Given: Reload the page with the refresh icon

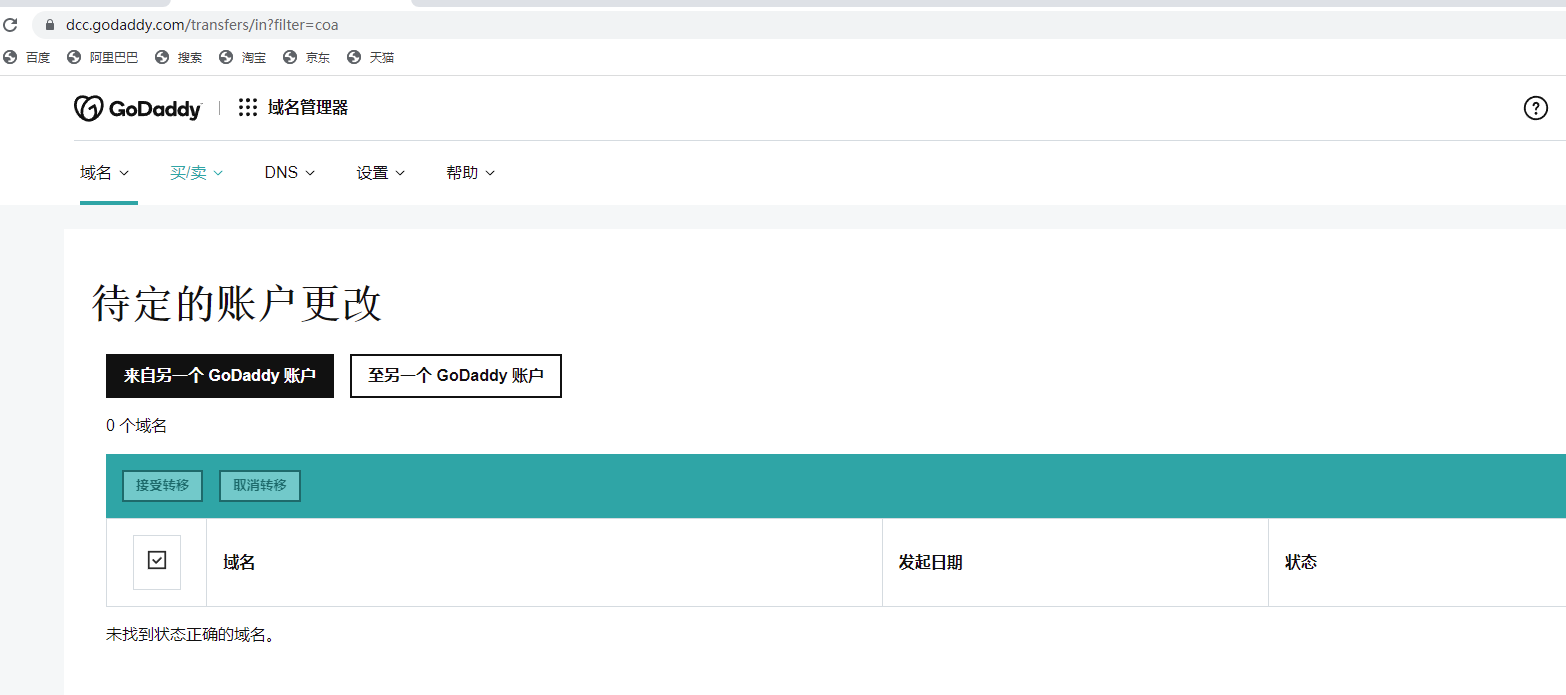Looking at the screenshot, I should tap(10, 24).
